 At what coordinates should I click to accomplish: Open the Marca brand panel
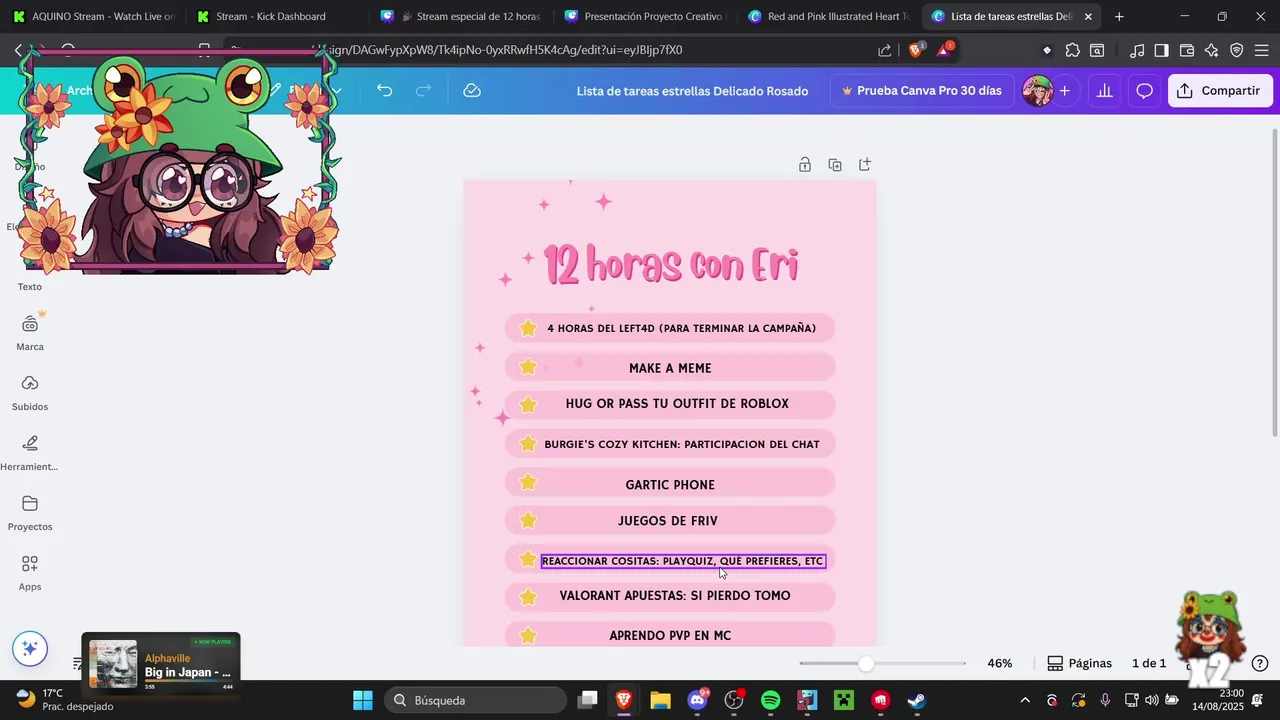point(30,333)
